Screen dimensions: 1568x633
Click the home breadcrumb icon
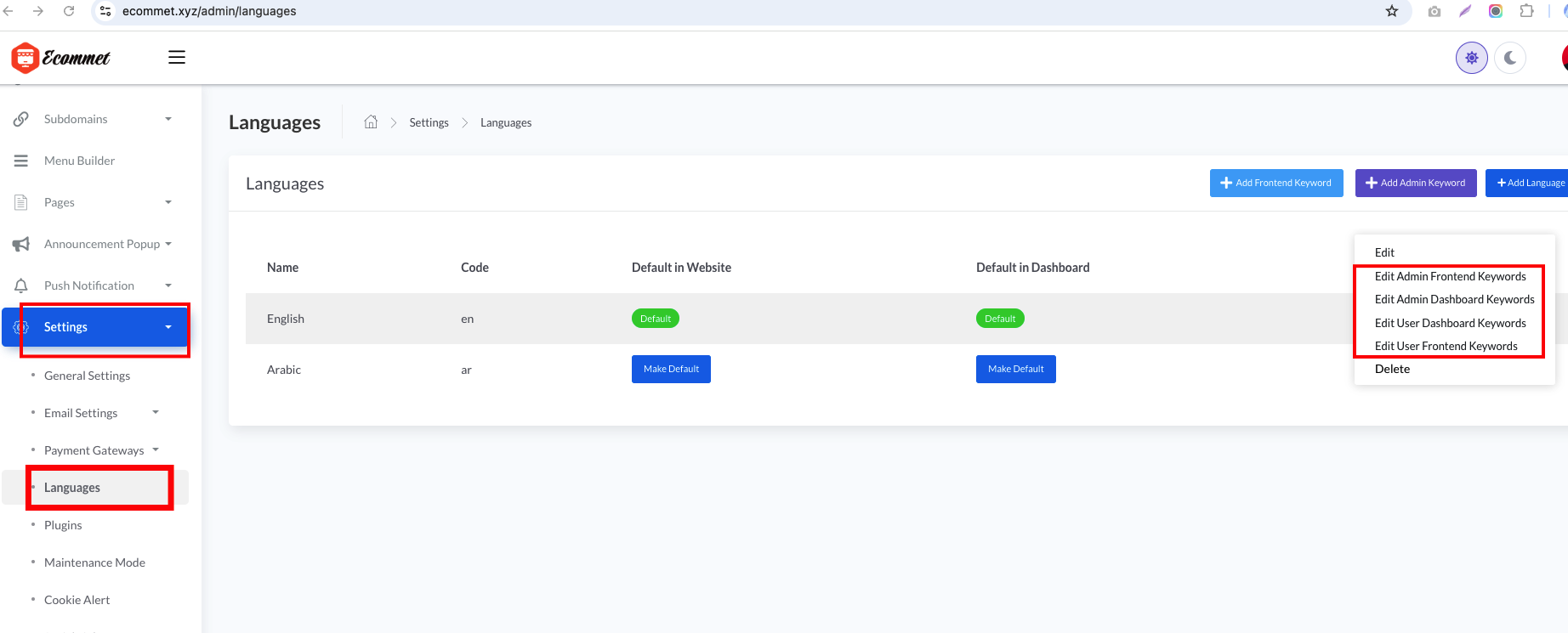[x=371, y=122]
